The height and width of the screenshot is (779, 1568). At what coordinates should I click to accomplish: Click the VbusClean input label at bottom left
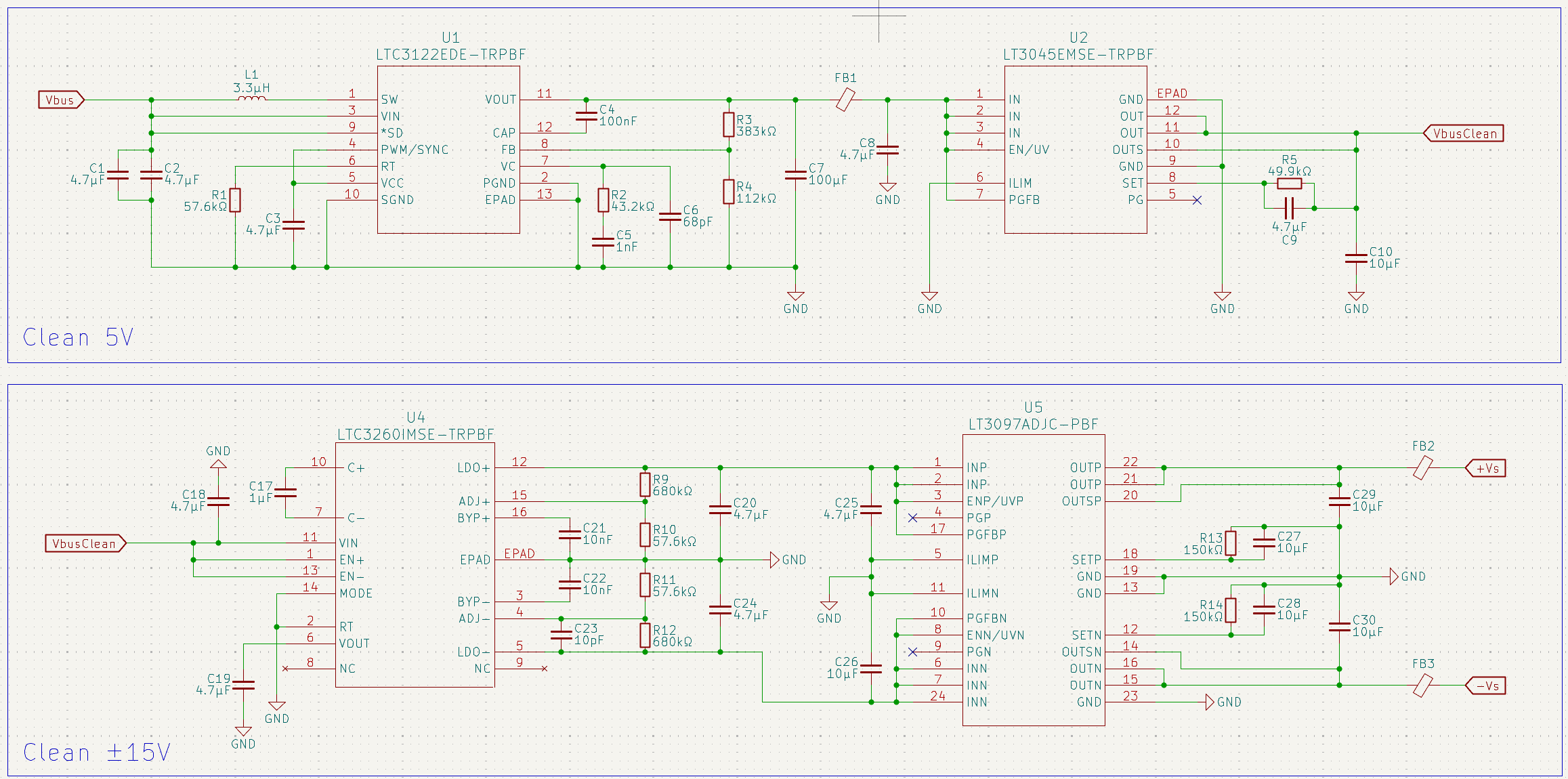(85, 543)
